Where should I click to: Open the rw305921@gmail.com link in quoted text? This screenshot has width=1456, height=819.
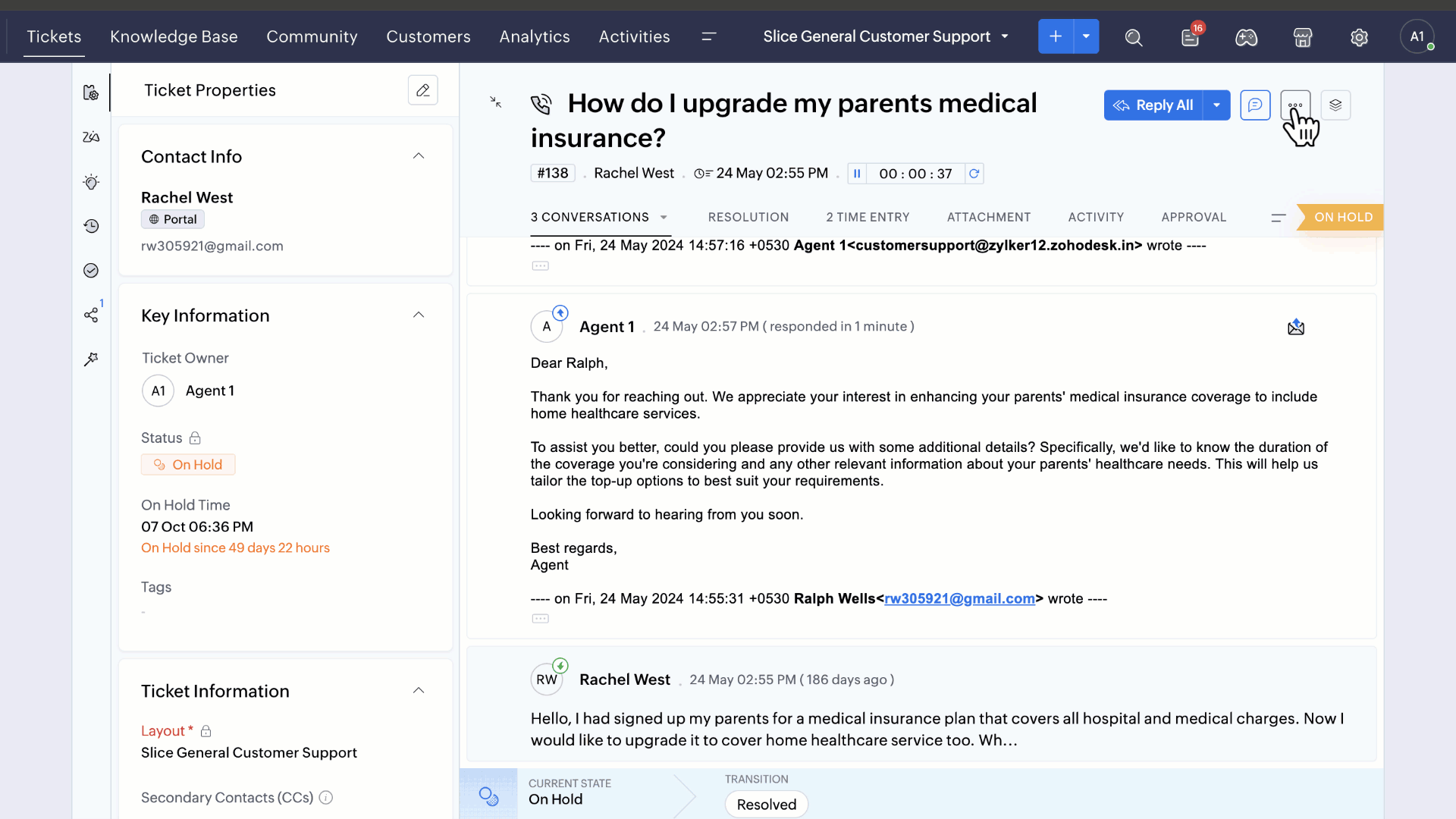tap(959, 598)
